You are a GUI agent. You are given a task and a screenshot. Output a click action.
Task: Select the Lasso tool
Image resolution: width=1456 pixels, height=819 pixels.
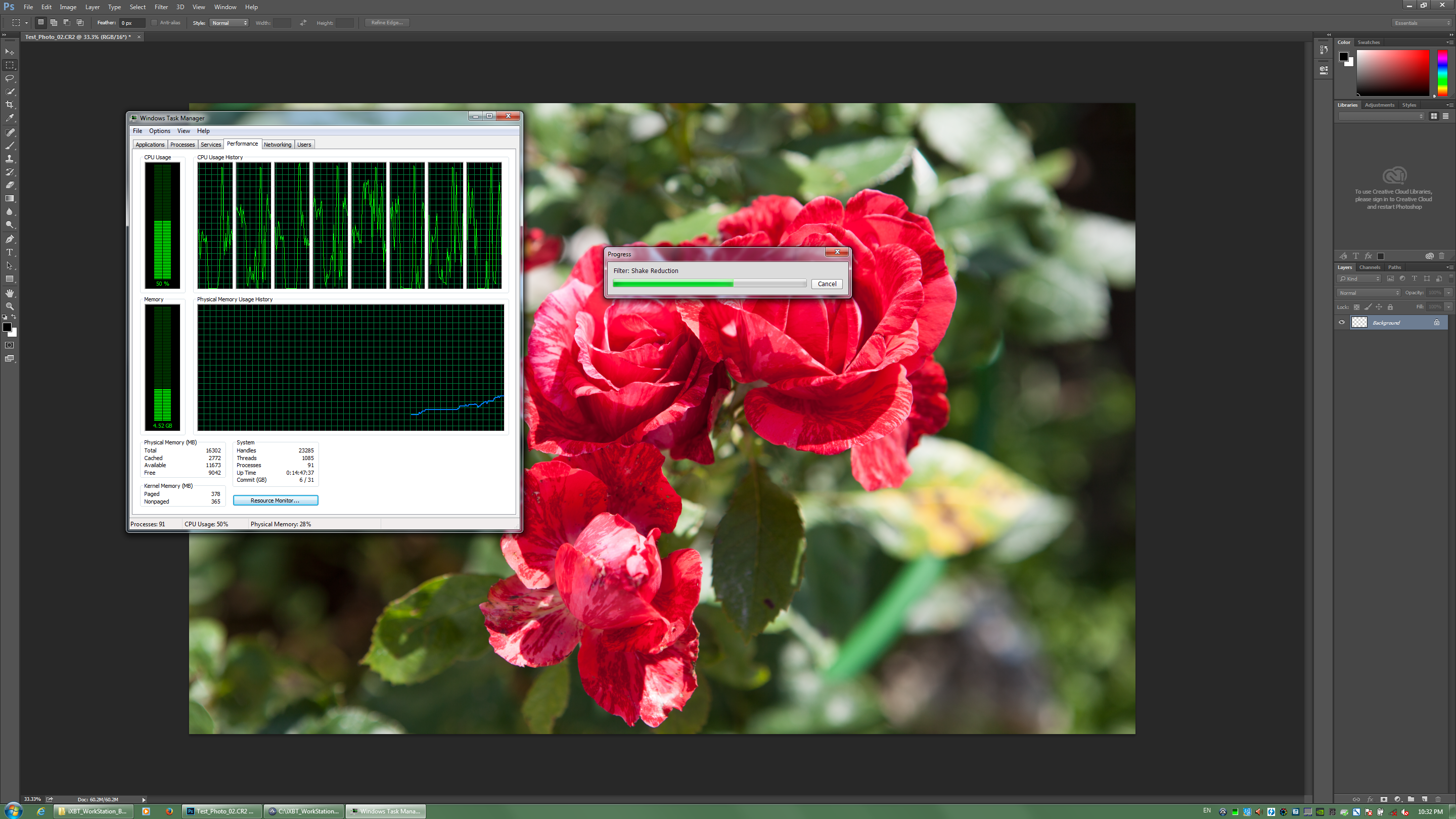coord(10,78)
